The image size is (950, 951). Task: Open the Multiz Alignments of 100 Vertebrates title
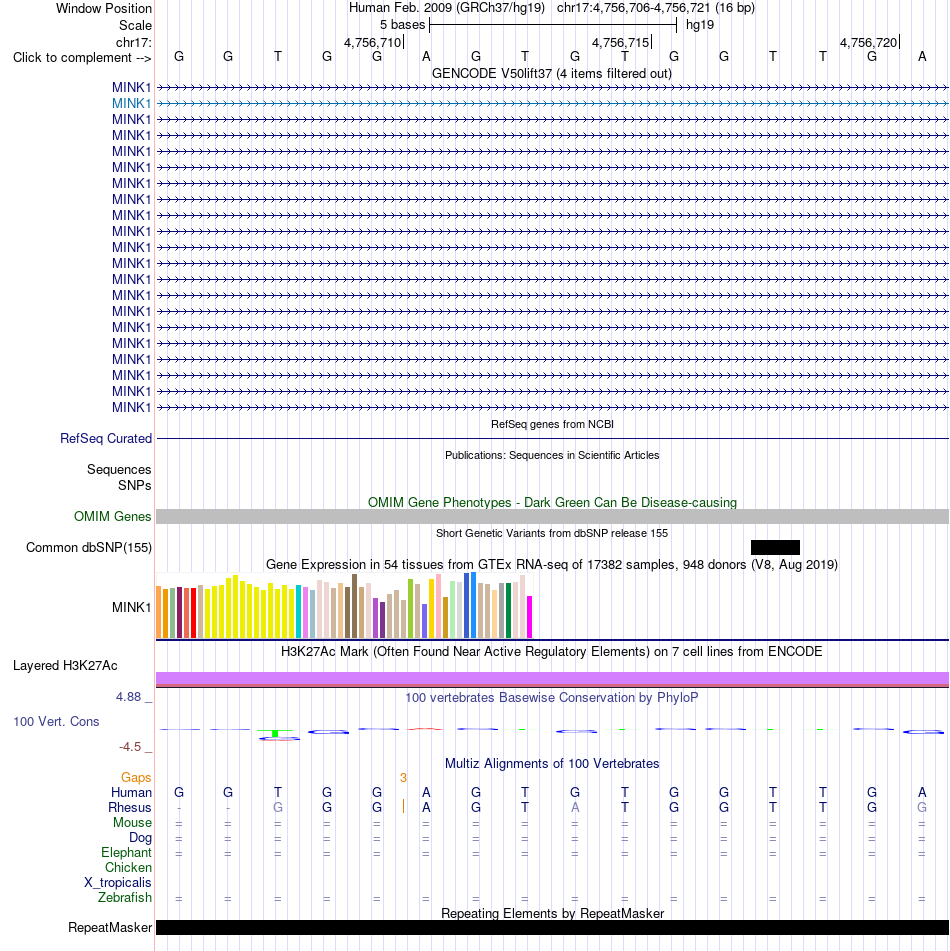(552, 764)
